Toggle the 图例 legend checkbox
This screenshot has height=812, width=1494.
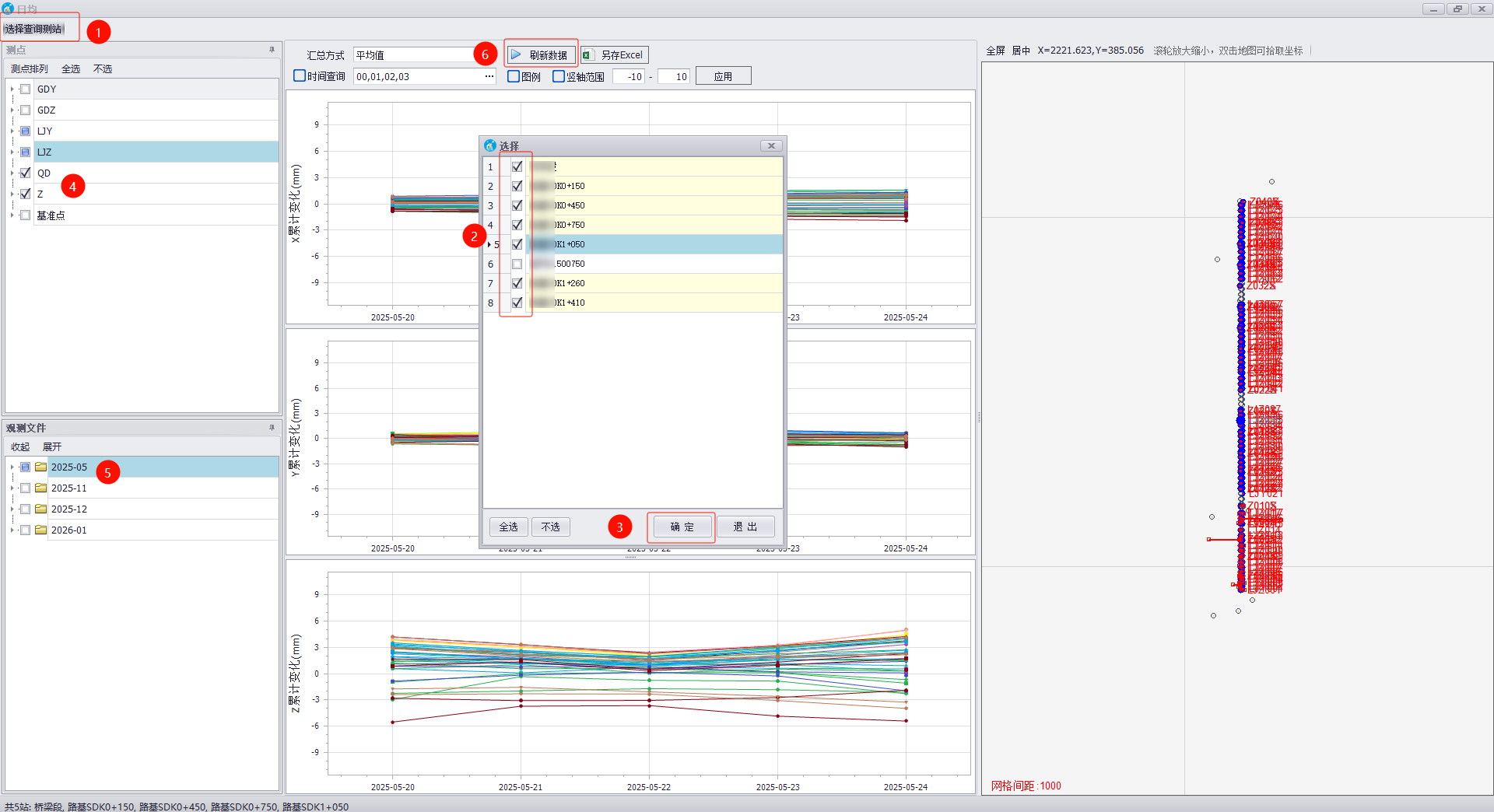point(514,76)
